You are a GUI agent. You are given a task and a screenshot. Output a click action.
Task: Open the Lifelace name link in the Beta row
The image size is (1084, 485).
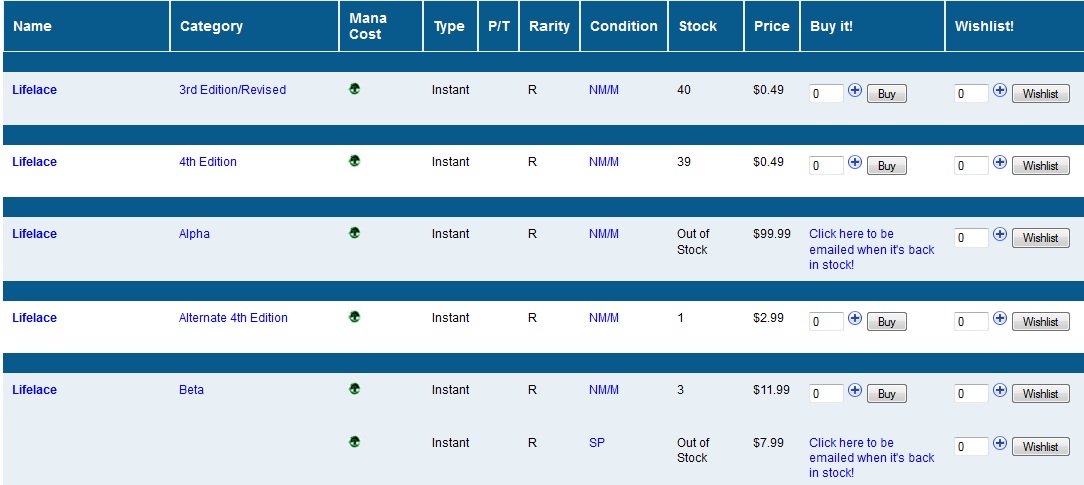34,390
